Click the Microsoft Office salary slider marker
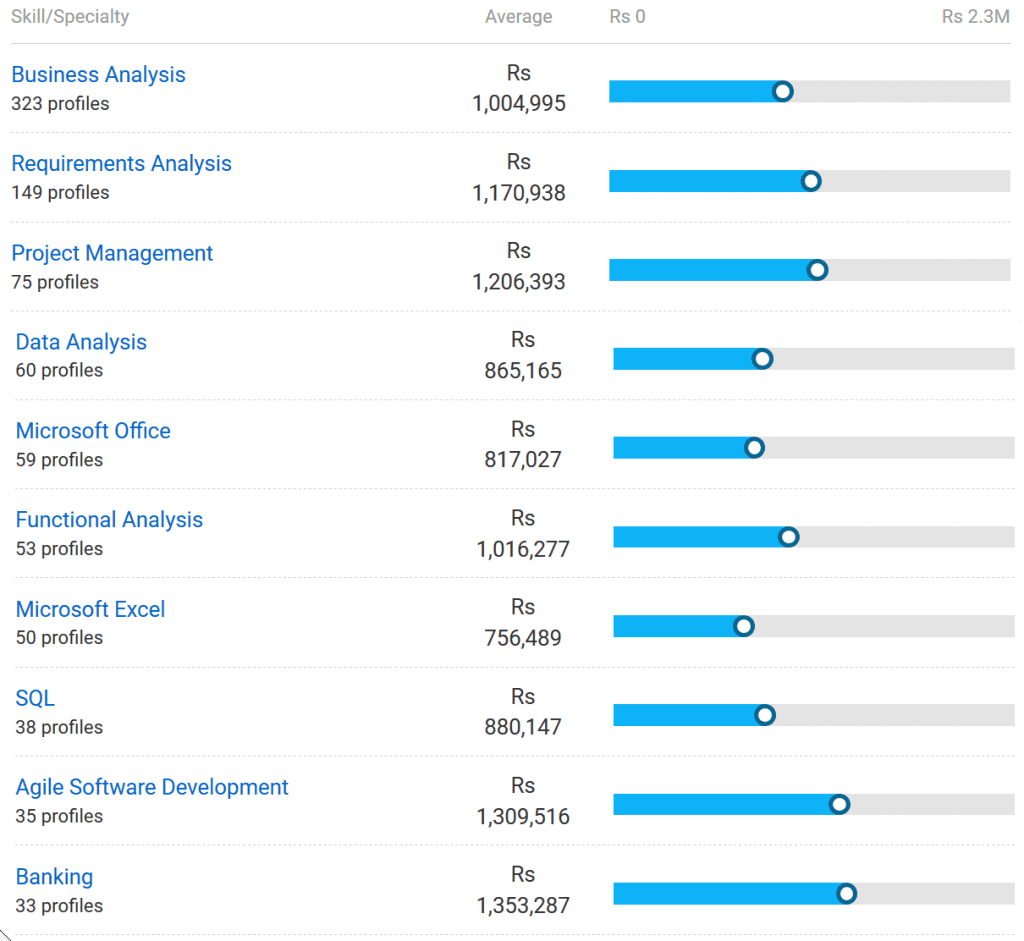Screen dimensions: 1024x941 (x=754, y=448)
